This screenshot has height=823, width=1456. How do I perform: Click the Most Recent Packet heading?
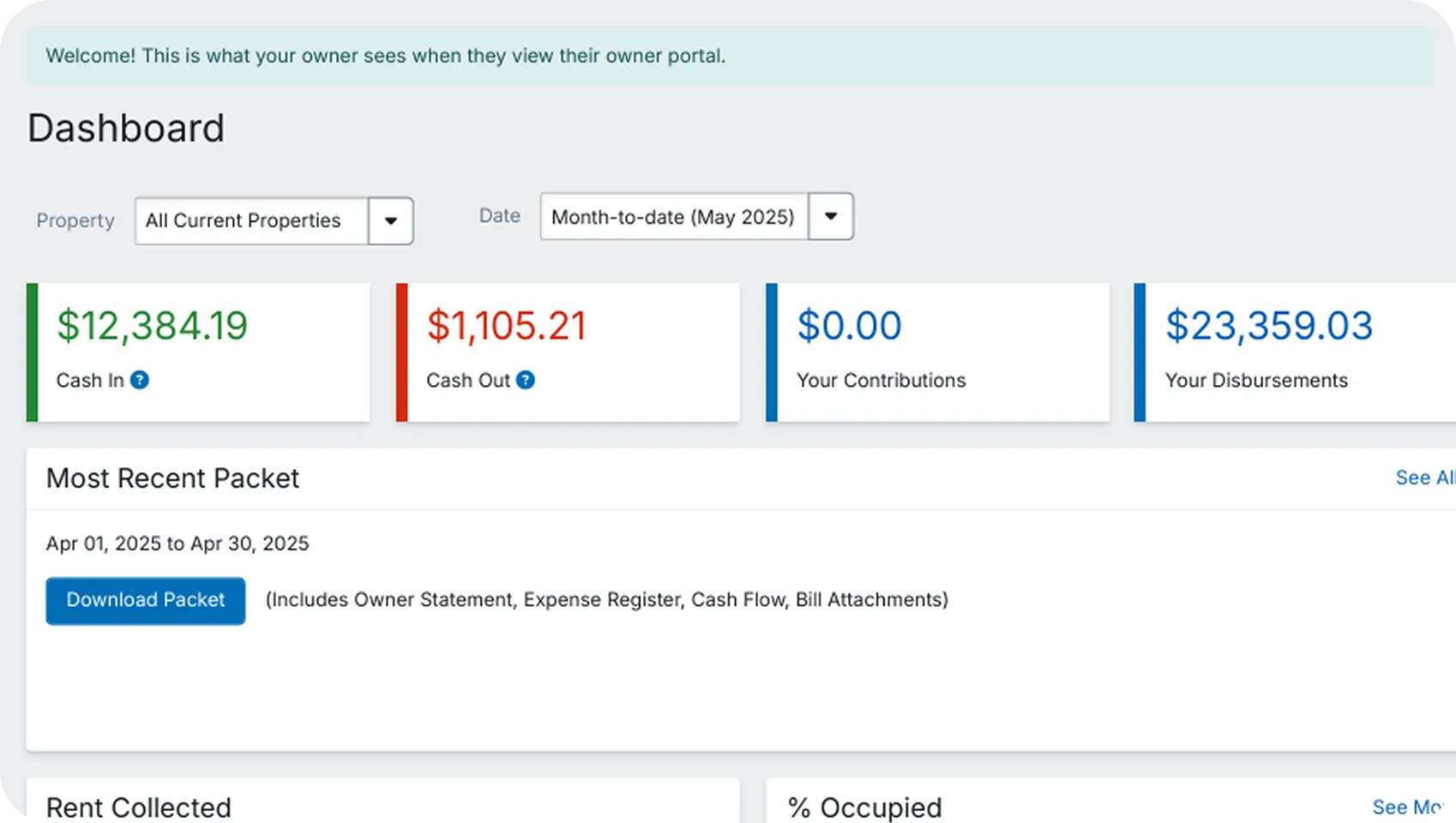point(172,478)
